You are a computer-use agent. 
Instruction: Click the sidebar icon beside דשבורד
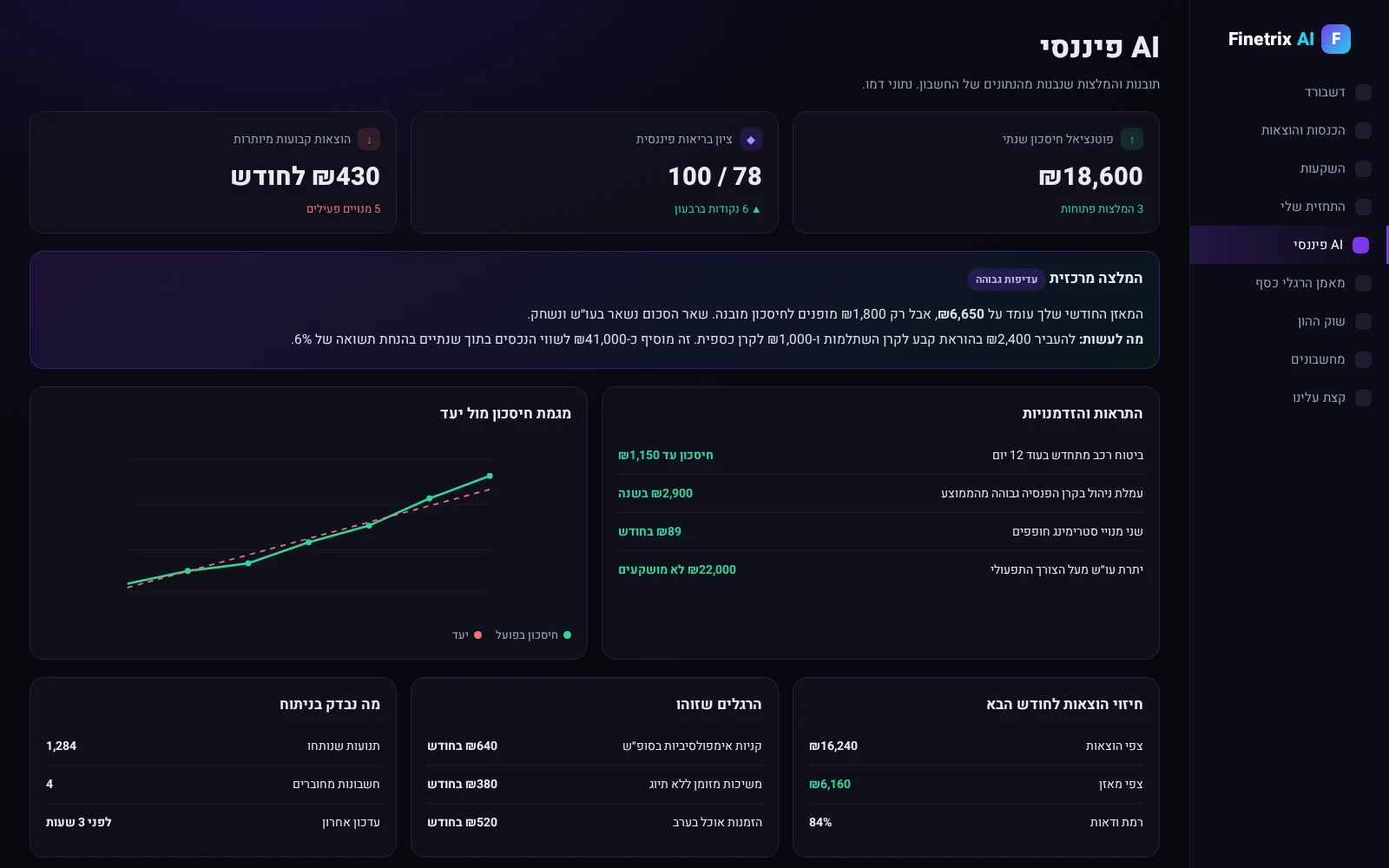click(x=1363, y=92)
